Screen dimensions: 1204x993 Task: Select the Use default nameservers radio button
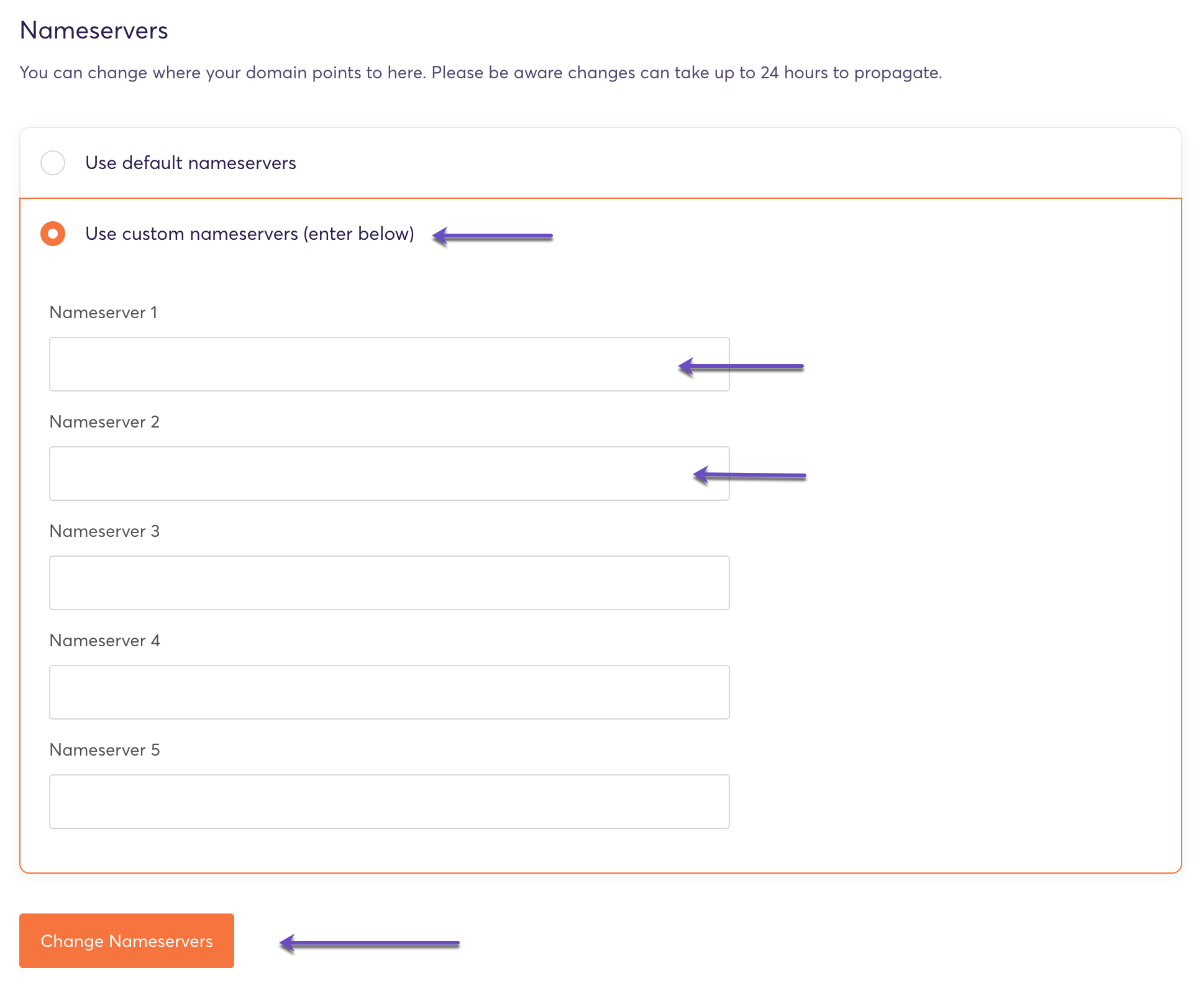pyautogui.click(x=53, y=163)
